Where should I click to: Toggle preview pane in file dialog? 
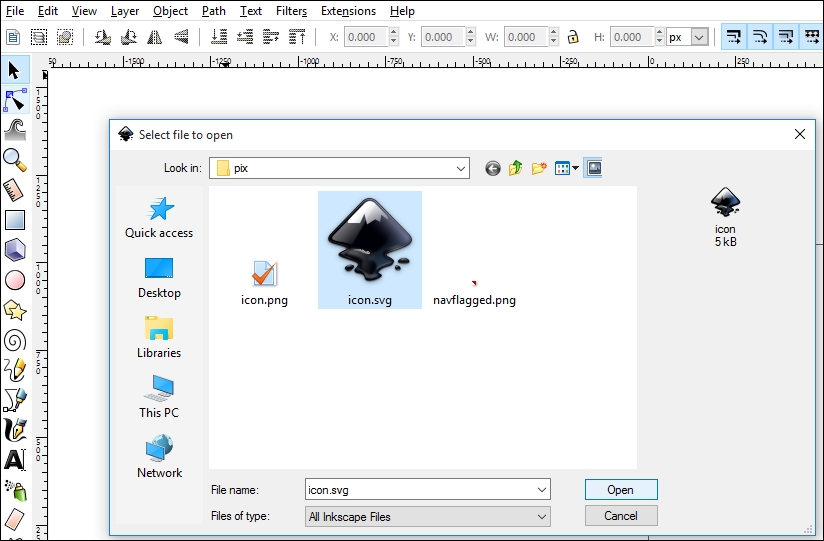point(593,168)
